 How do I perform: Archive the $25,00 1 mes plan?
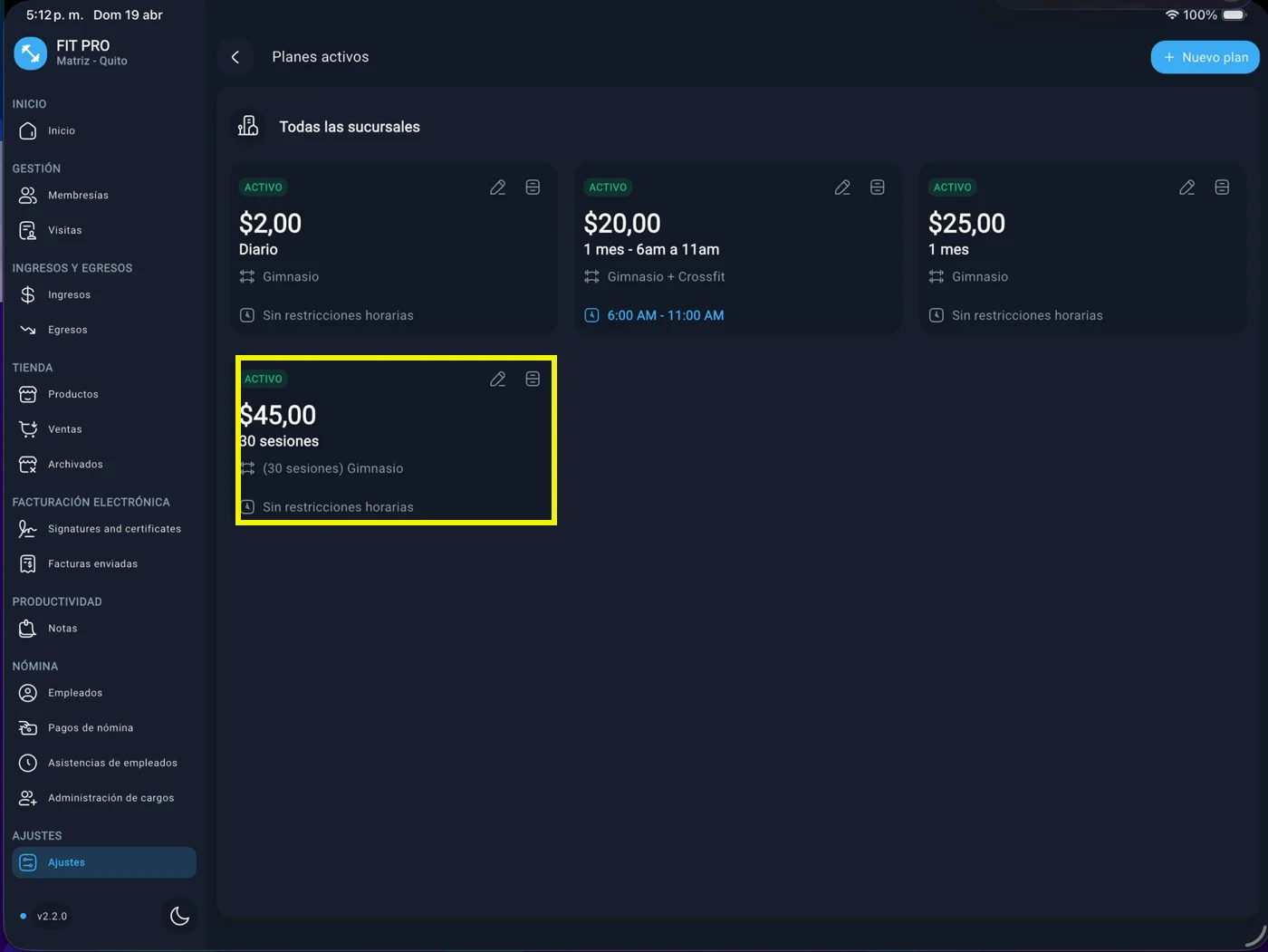1222,188
